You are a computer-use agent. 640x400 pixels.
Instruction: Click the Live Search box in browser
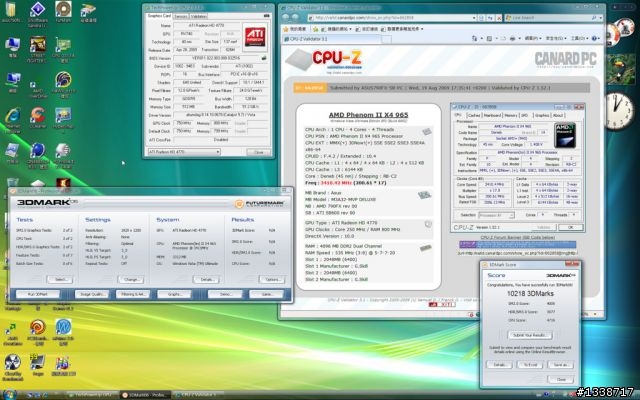[x=551, y=18]
